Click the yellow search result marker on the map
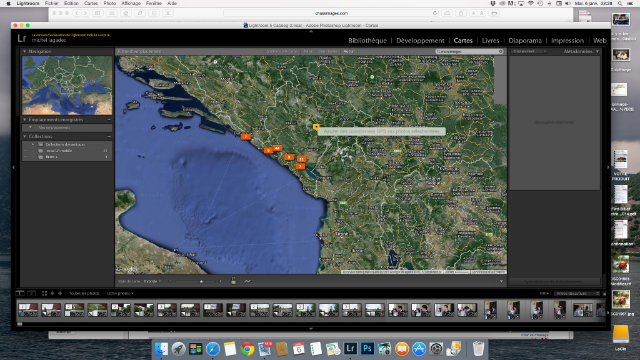The height and width of the screenshot is (360, 640). click(x=316, y=127)
